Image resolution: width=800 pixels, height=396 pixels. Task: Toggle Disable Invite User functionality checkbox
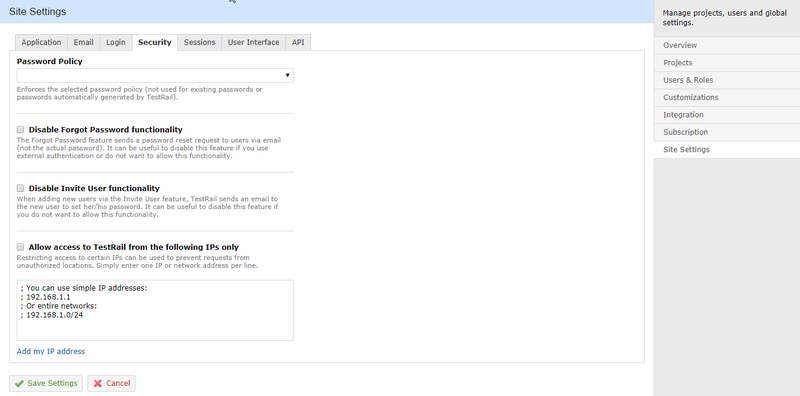(x=20, y=188)
